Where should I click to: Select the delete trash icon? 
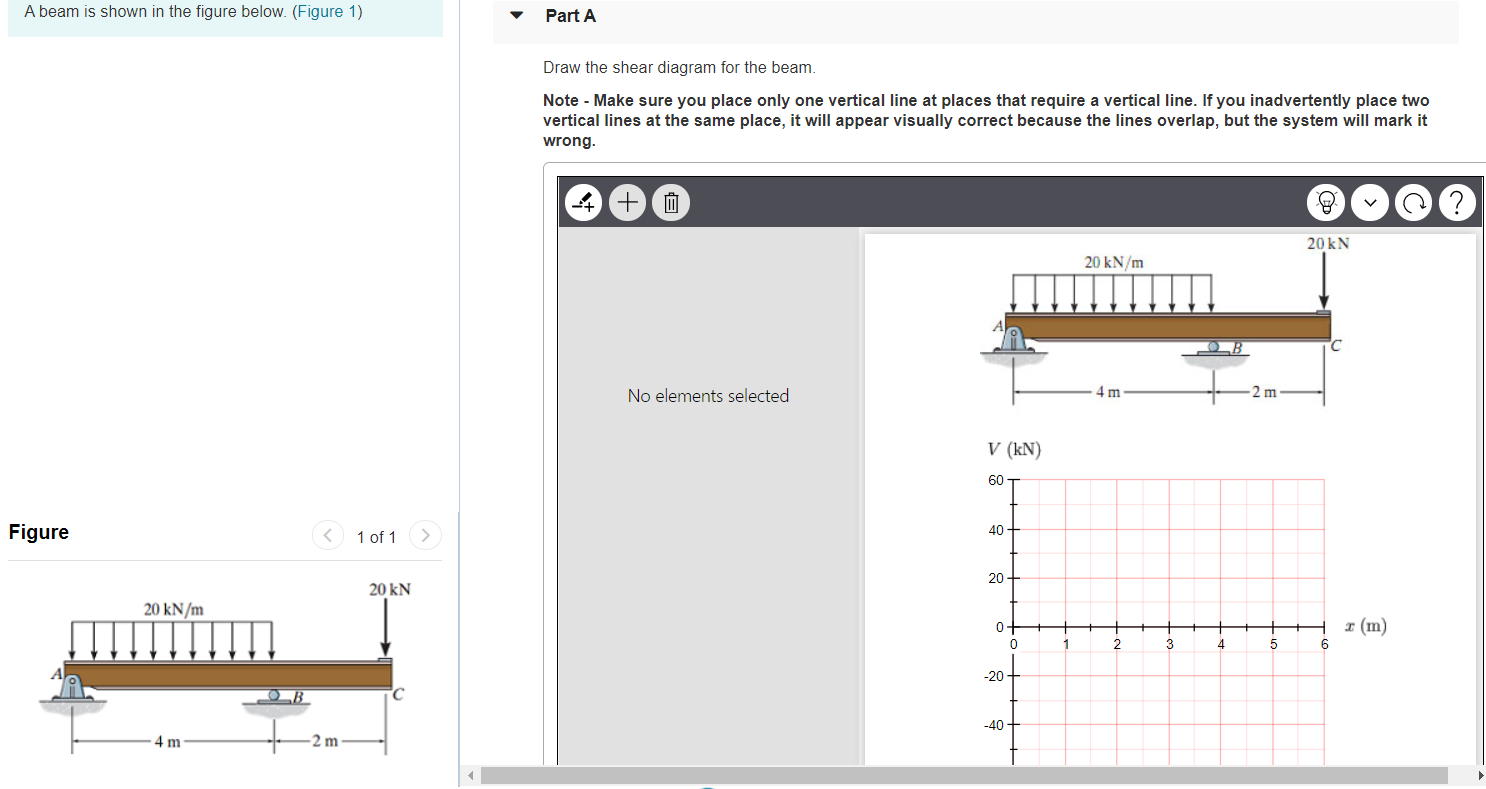click(670, 202)
